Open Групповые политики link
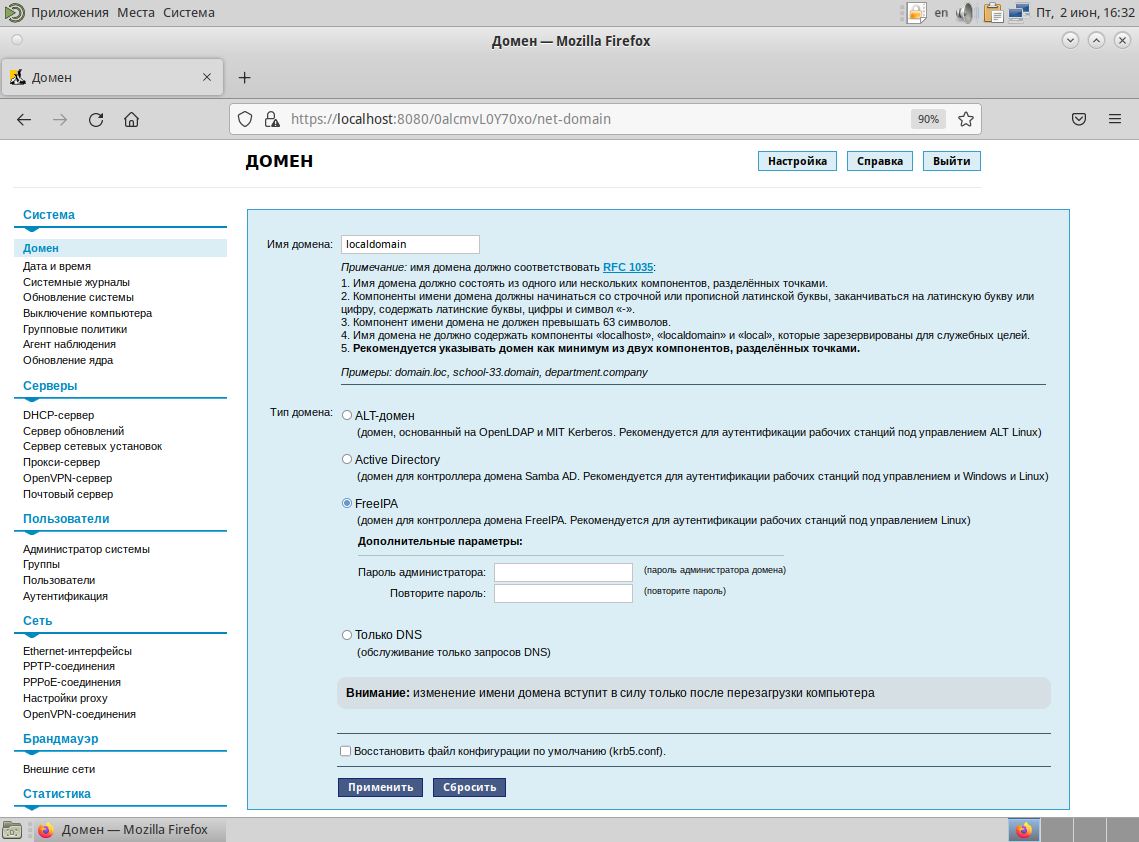1139x842 pixels. pyautogui.click(x=75, y=329)
